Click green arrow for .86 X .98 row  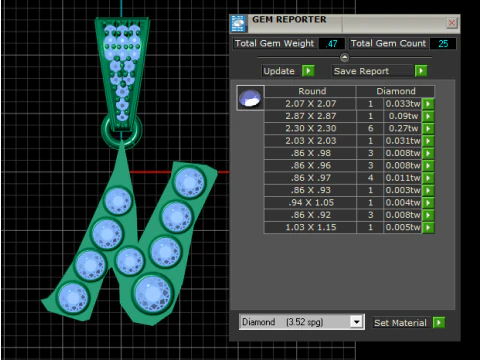[428, 153]
